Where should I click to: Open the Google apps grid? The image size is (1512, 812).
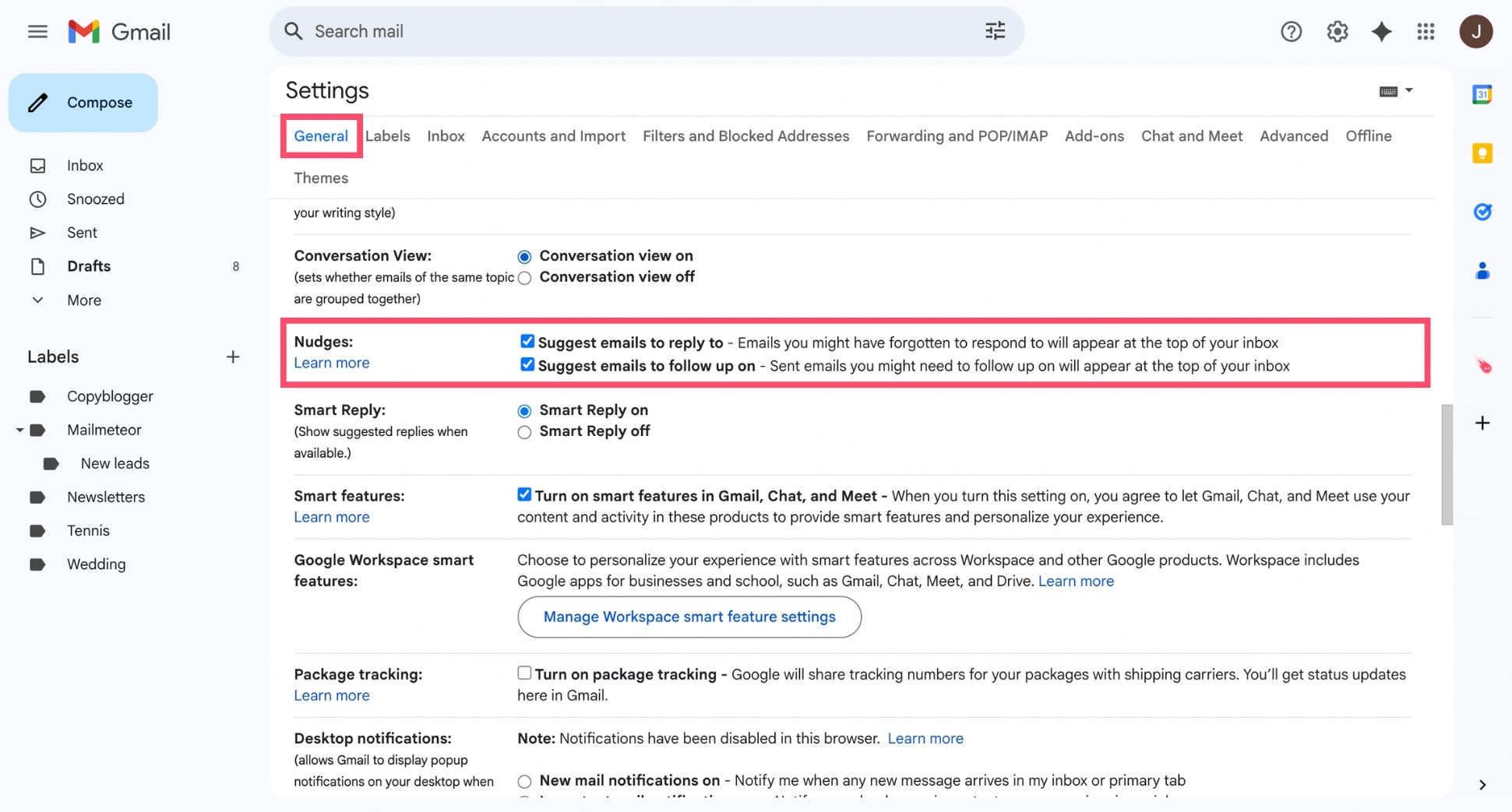(1426, 31)
